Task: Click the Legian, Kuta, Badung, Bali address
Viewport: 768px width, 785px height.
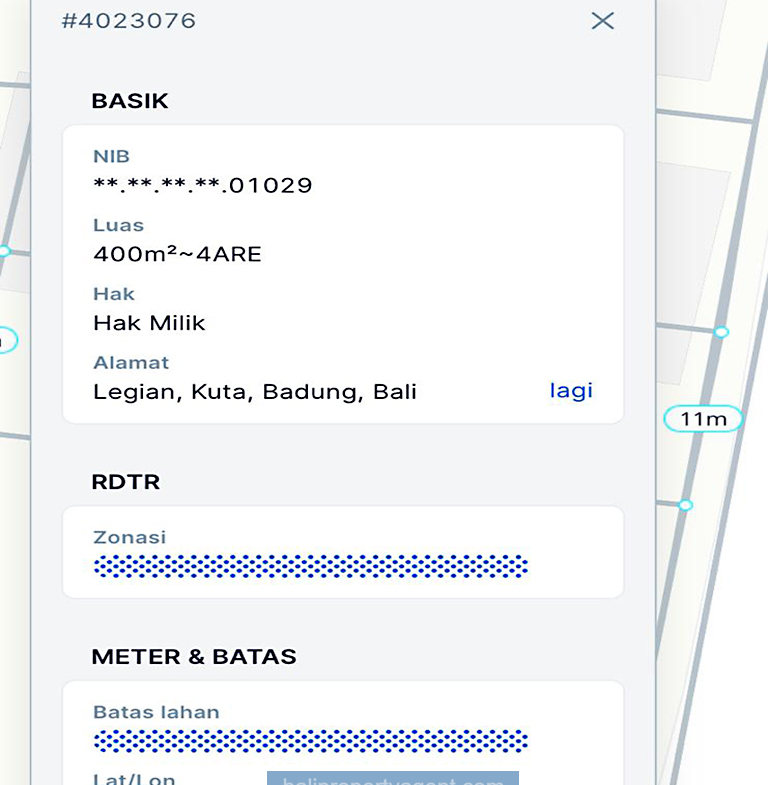Action: point(255,391)
